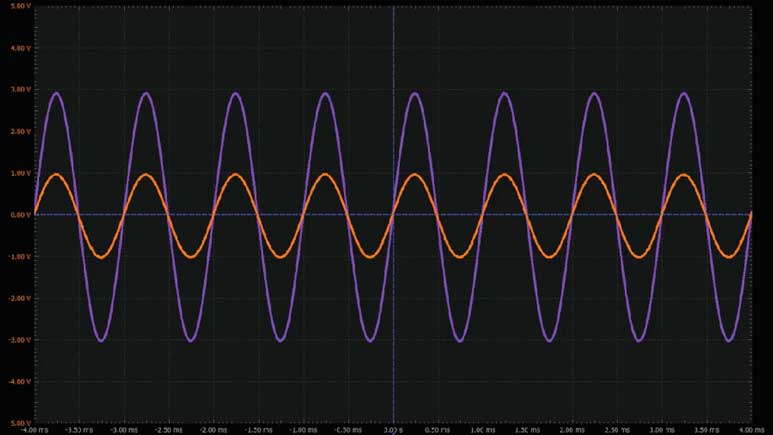Click the 4.00 V vertical axis label
The height and width of the screenshot is (435, 773).
pyautogui.click(x=20, y=48)
